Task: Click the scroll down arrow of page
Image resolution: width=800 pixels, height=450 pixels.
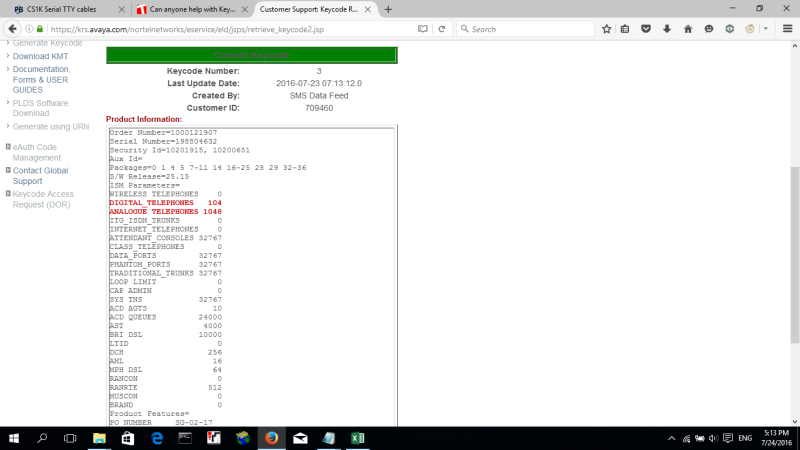Action: [795, 422]
